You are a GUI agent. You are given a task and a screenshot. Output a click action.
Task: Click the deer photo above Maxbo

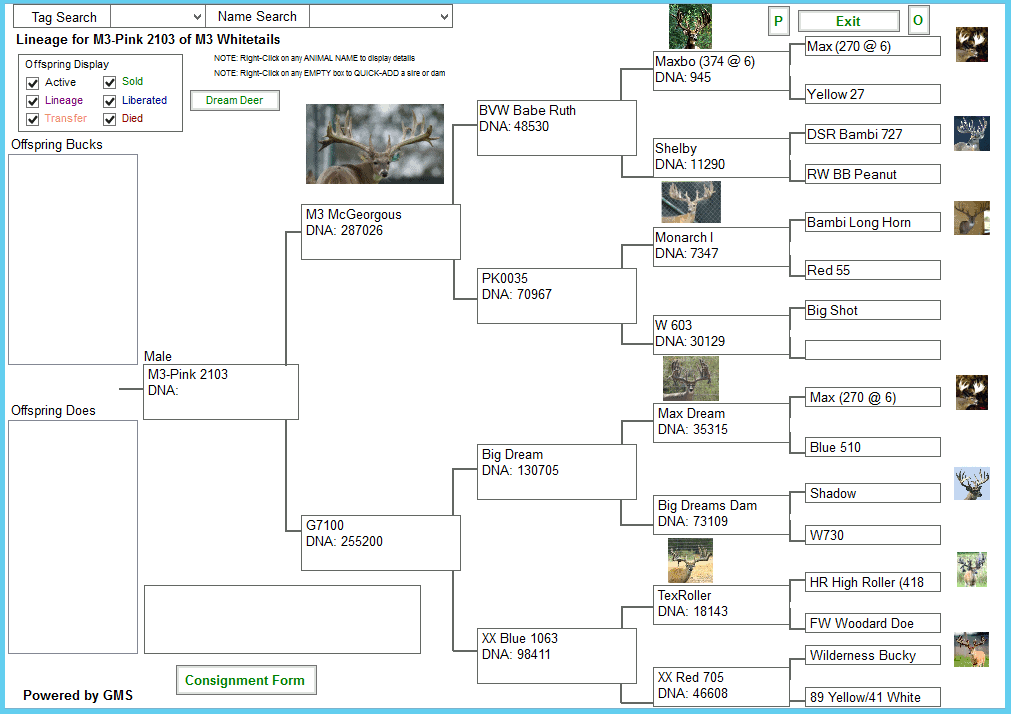tap(690, 27)
